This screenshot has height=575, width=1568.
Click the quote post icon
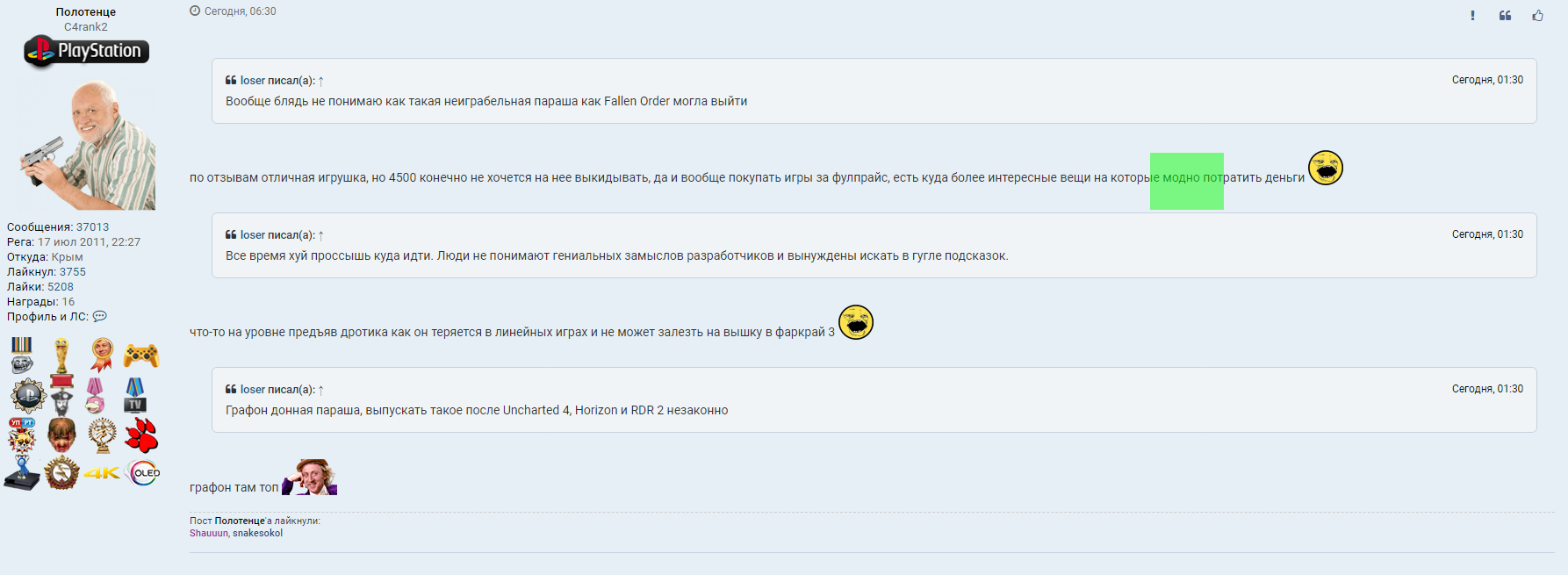point(1505,16)
